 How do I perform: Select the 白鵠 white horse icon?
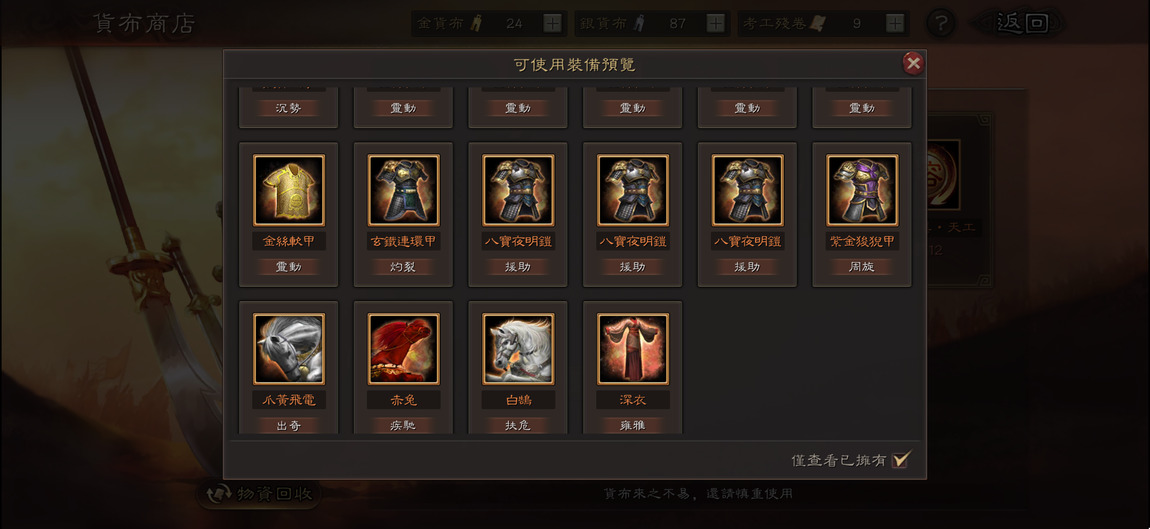point(518,349)
